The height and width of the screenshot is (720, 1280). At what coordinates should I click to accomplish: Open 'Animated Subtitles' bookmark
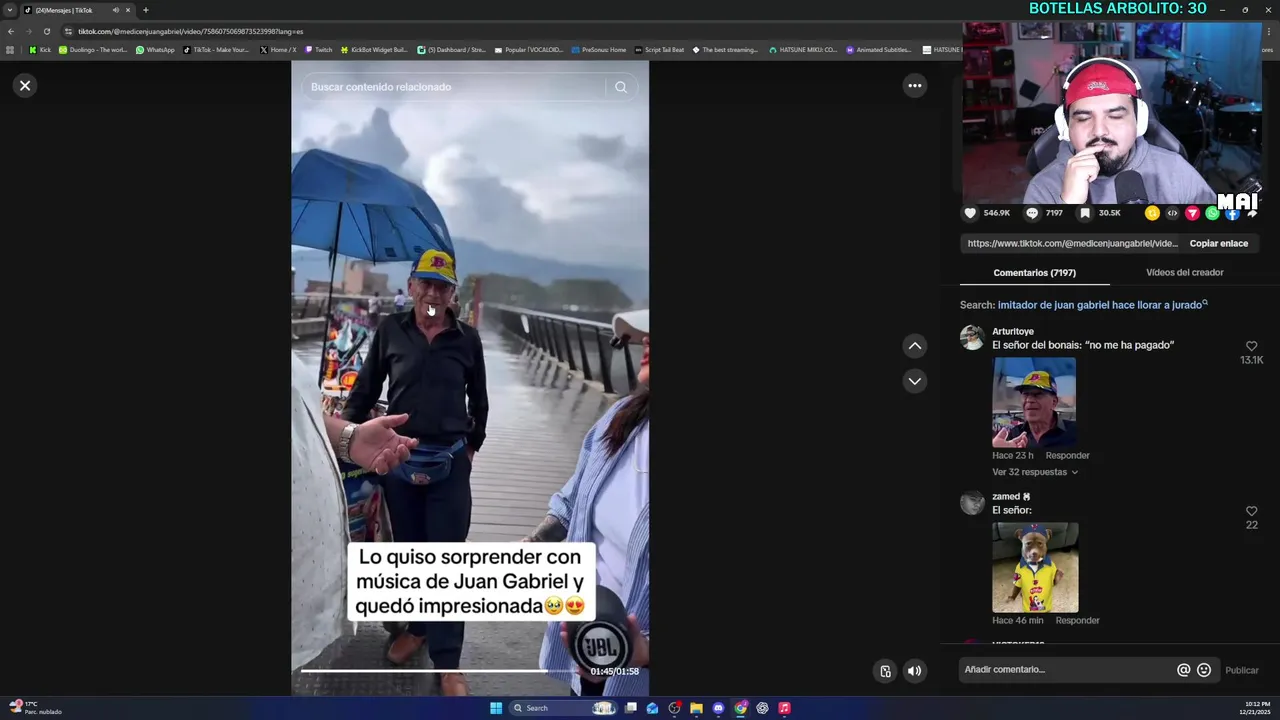[878, 50]
